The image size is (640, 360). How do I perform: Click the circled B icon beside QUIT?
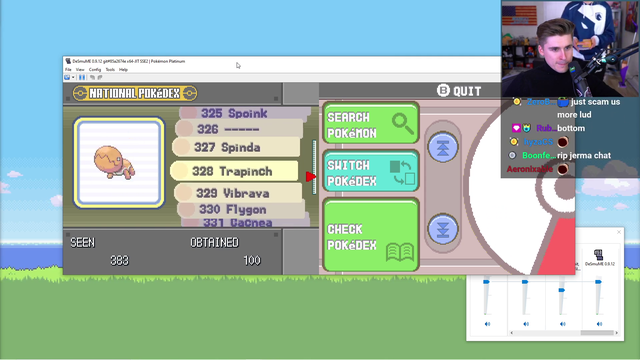(443, 90)
